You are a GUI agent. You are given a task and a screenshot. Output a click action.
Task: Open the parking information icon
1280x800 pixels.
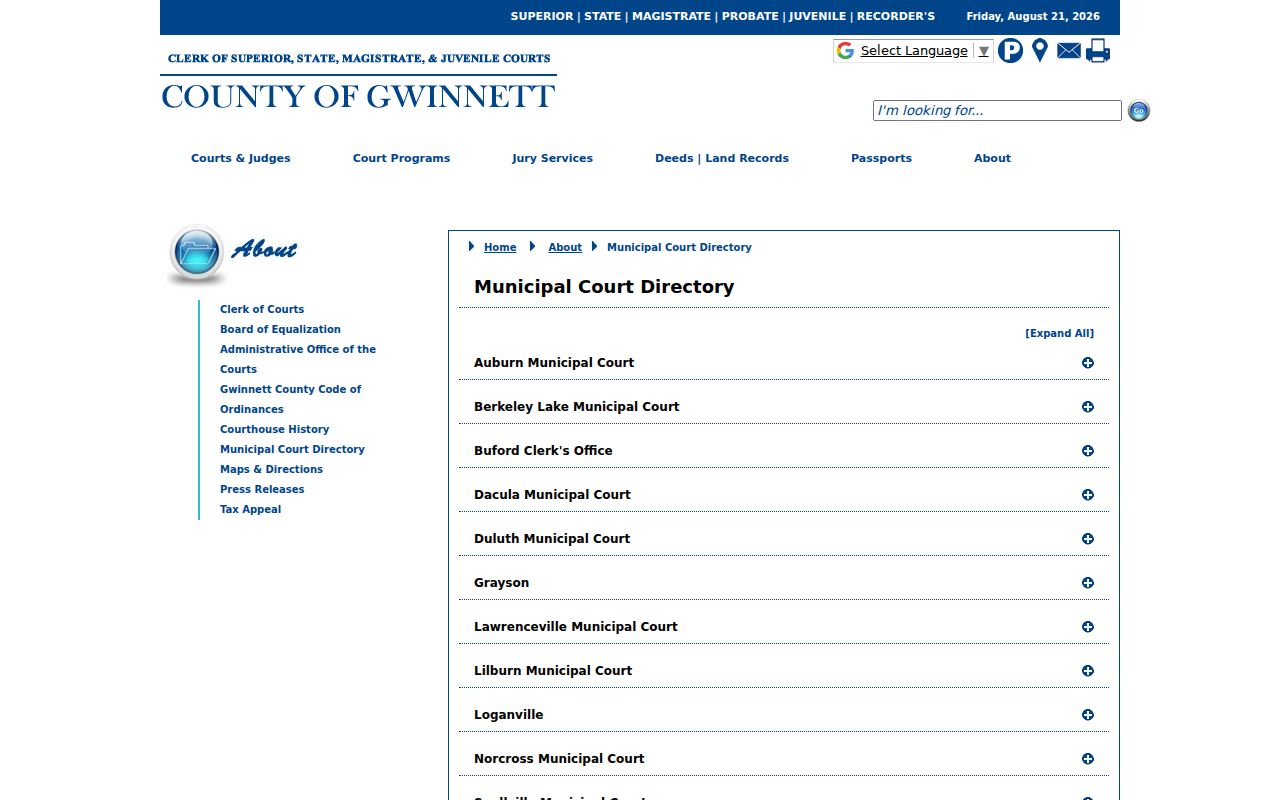tap(1010, 50)
